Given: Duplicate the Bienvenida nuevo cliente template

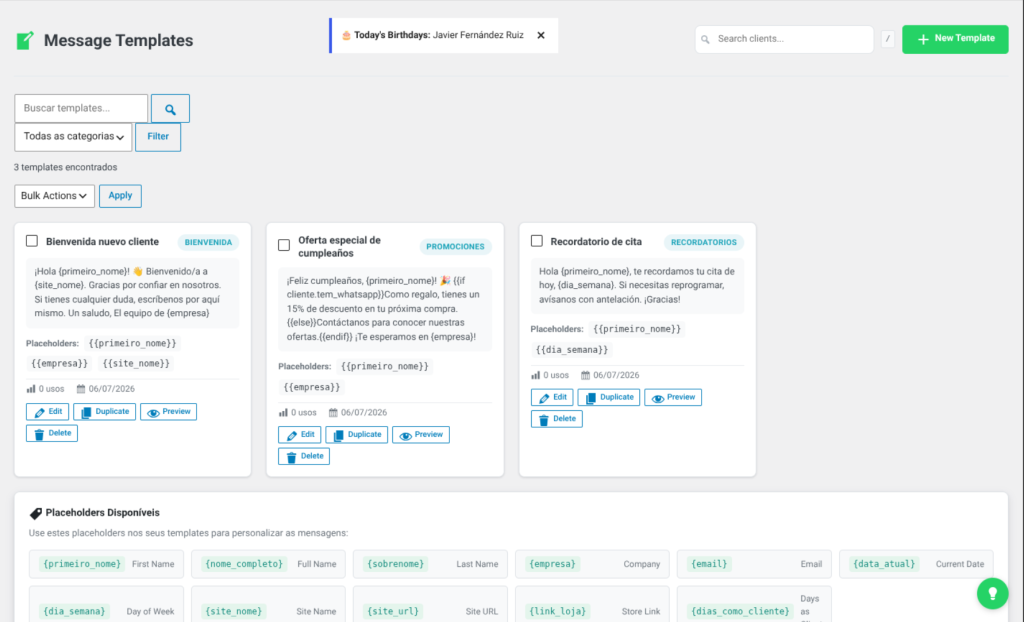Looking at the screenshot, I should point(104,412).
